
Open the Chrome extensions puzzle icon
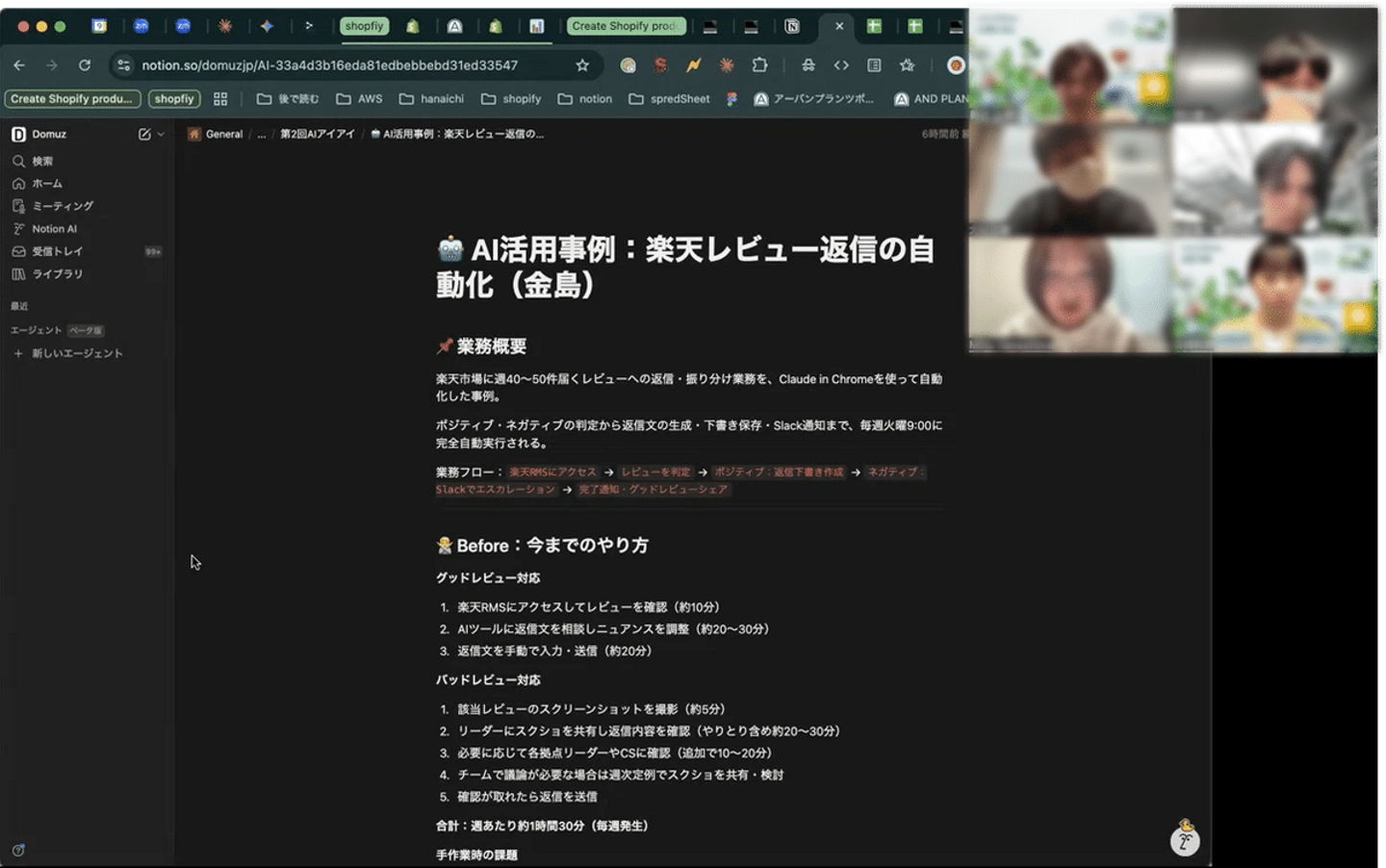tap(759, 64)
